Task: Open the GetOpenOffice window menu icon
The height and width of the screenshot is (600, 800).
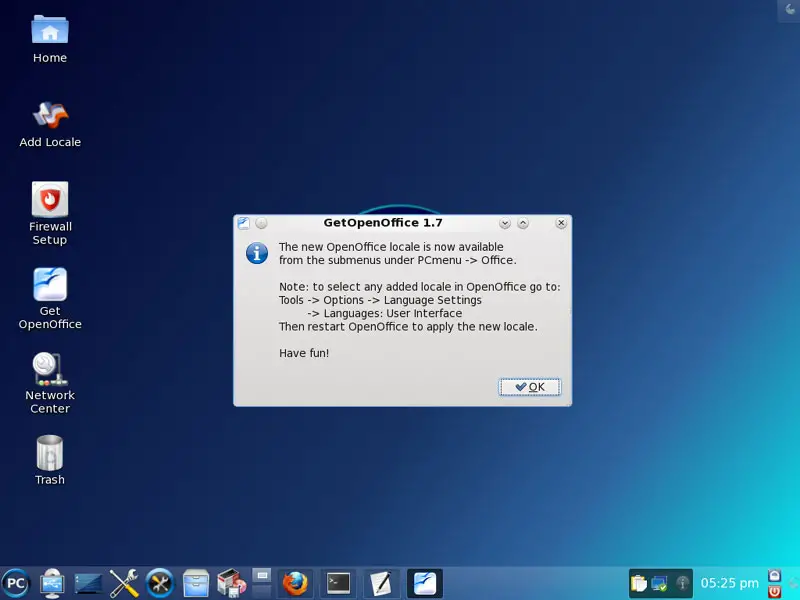Action: [x=243, y=223]
